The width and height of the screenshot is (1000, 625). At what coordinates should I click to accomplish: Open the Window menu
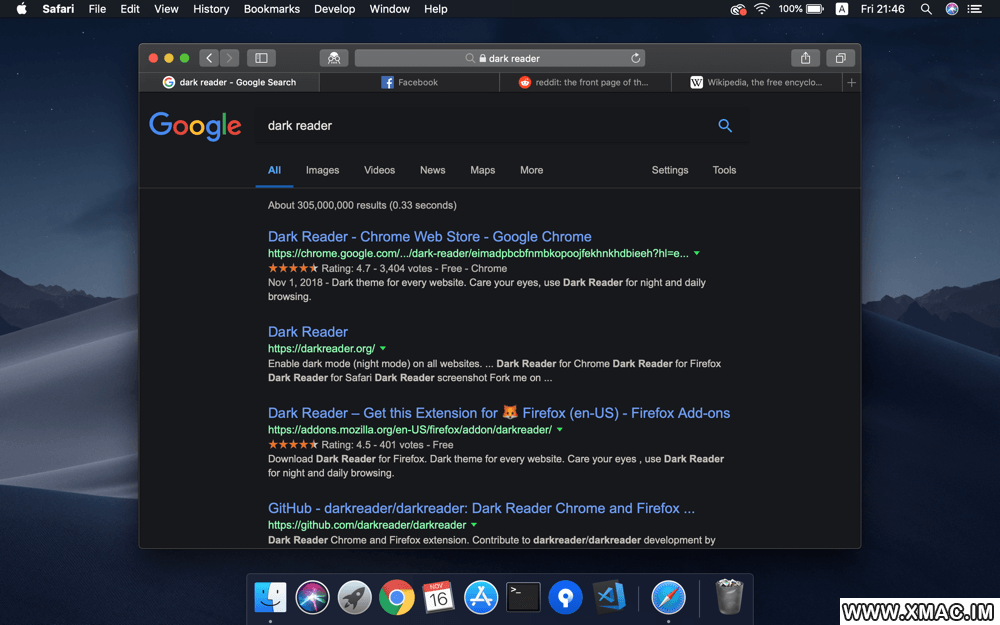point(390,9)
